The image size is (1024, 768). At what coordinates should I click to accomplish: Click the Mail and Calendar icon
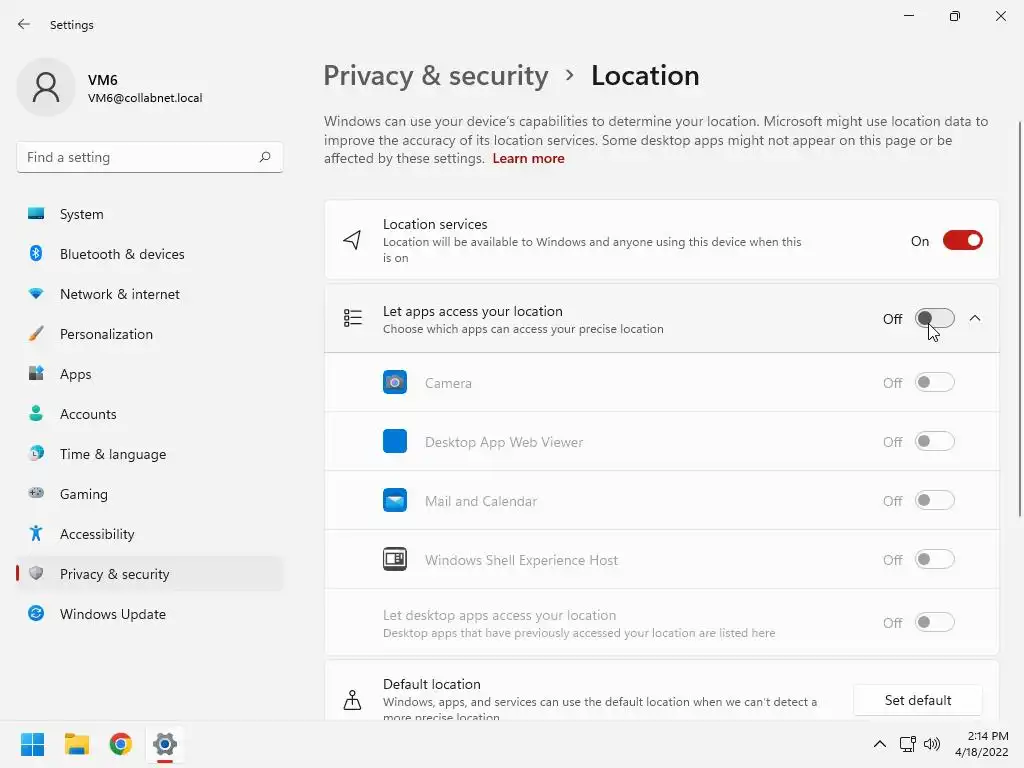point(395,500)
